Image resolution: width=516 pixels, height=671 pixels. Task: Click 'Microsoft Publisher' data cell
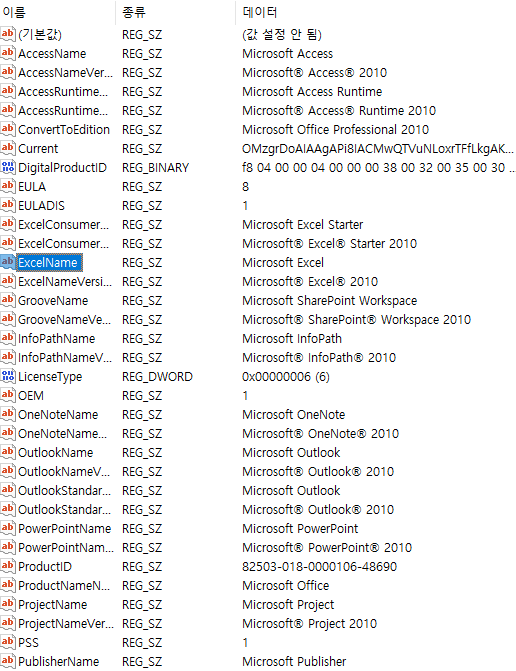coord(294,661)
